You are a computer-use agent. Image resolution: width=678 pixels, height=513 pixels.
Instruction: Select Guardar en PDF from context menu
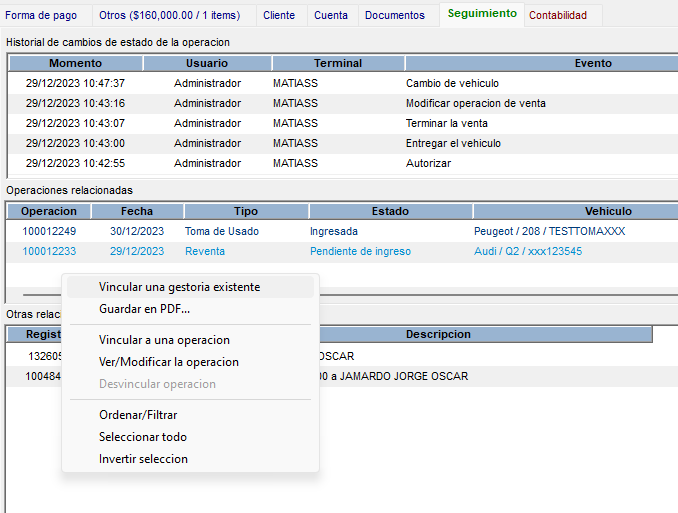coord(144,309)
